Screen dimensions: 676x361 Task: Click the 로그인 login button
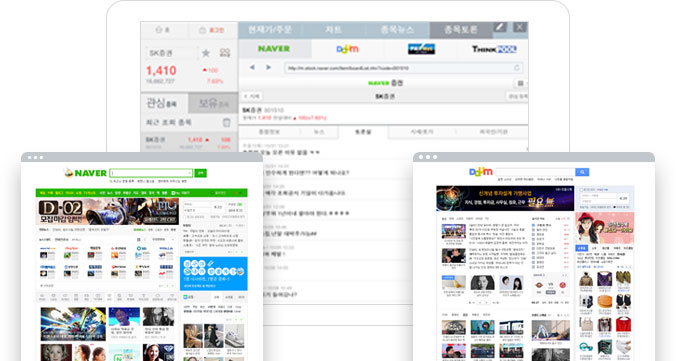click(x=212, y=30)
